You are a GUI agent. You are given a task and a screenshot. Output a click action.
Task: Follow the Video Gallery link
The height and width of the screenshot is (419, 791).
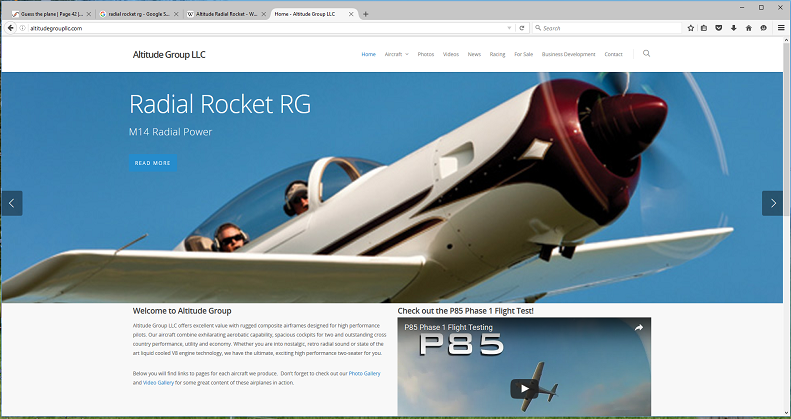(158, 383)
